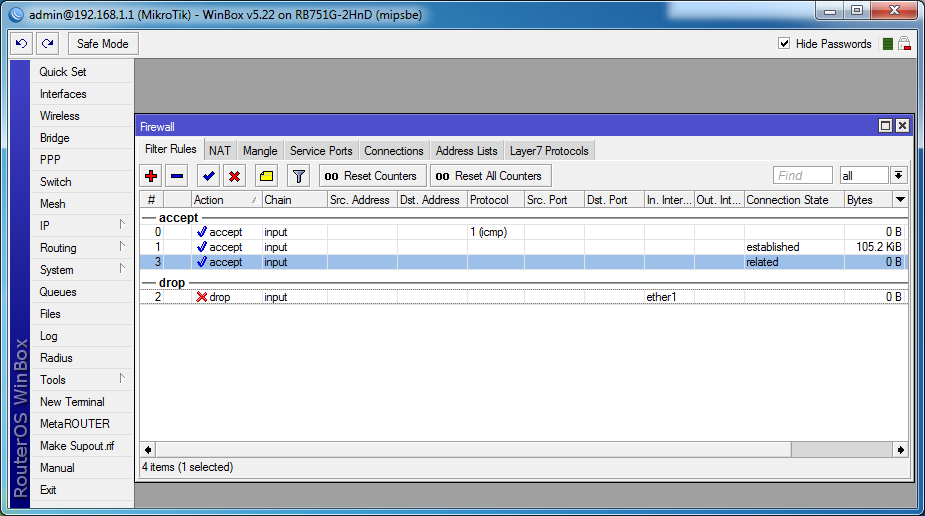Remove selected rule with minus icon
The image size is (925, 516).
click(x=177, y=176)
